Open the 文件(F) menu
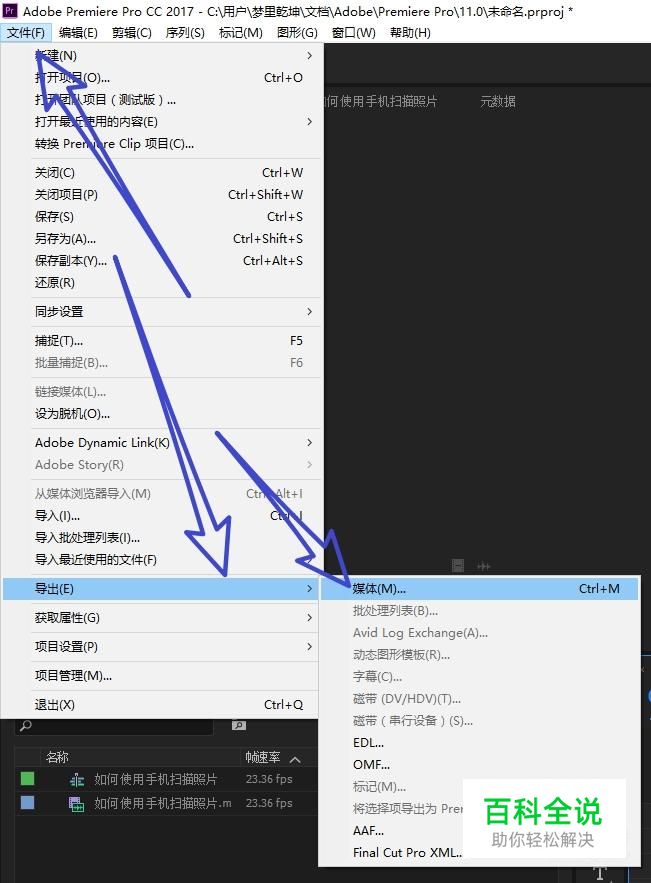This screenshot has width=651, height=883. point(26,33)
